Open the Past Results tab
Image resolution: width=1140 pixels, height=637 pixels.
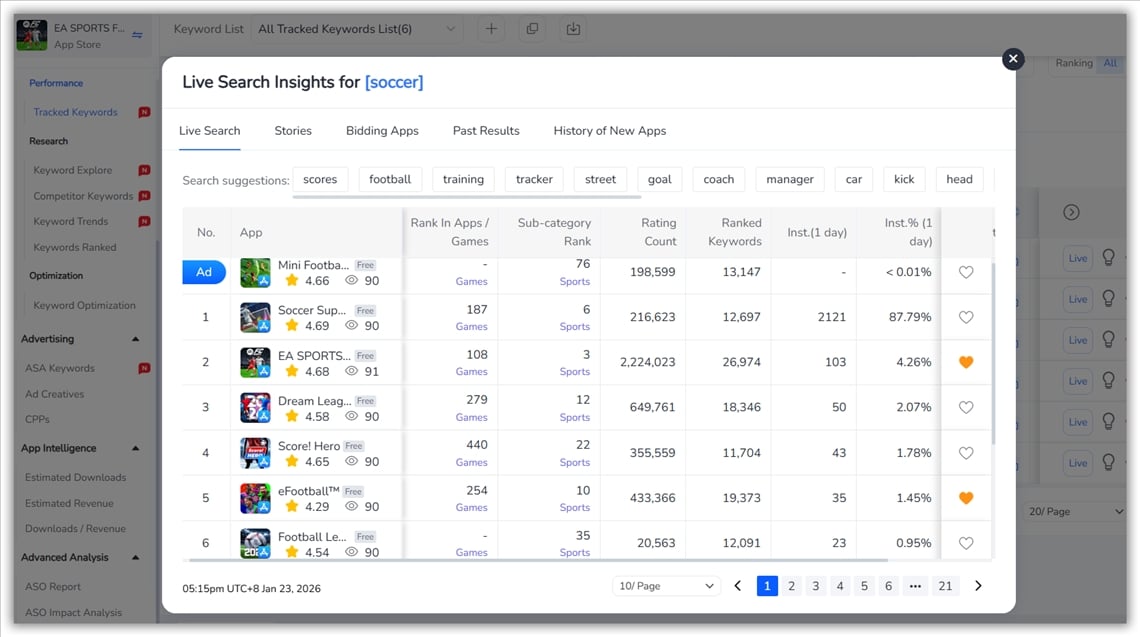pyautogui.click(x=485, y=130)
